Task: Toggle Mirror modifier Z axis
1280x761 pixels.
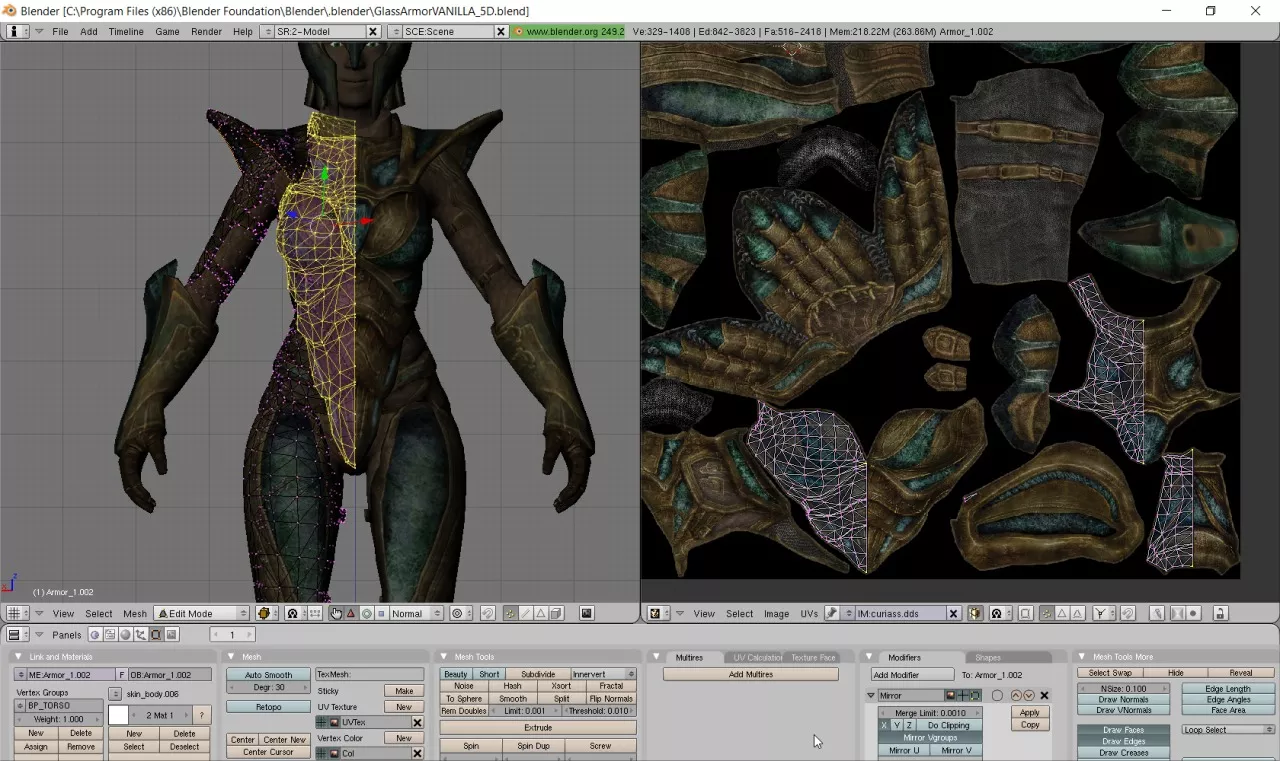Action: (x=909, y=725)
